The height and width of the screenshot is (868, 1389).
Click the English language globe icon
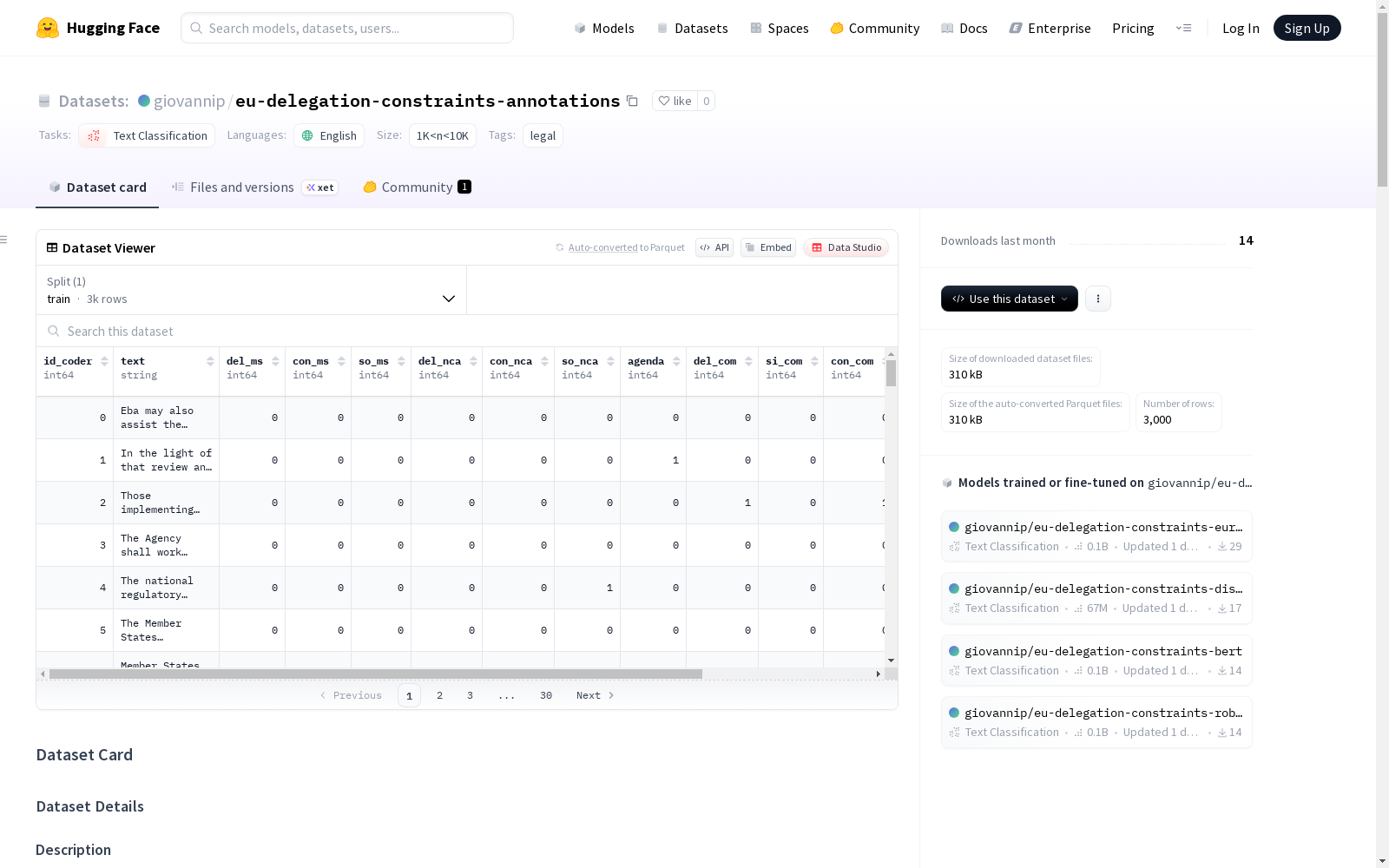click(x=307, y=135)
